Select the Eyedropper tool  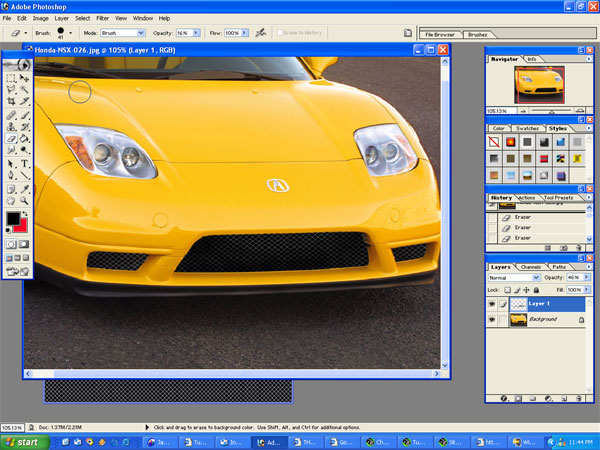[24, 189]
